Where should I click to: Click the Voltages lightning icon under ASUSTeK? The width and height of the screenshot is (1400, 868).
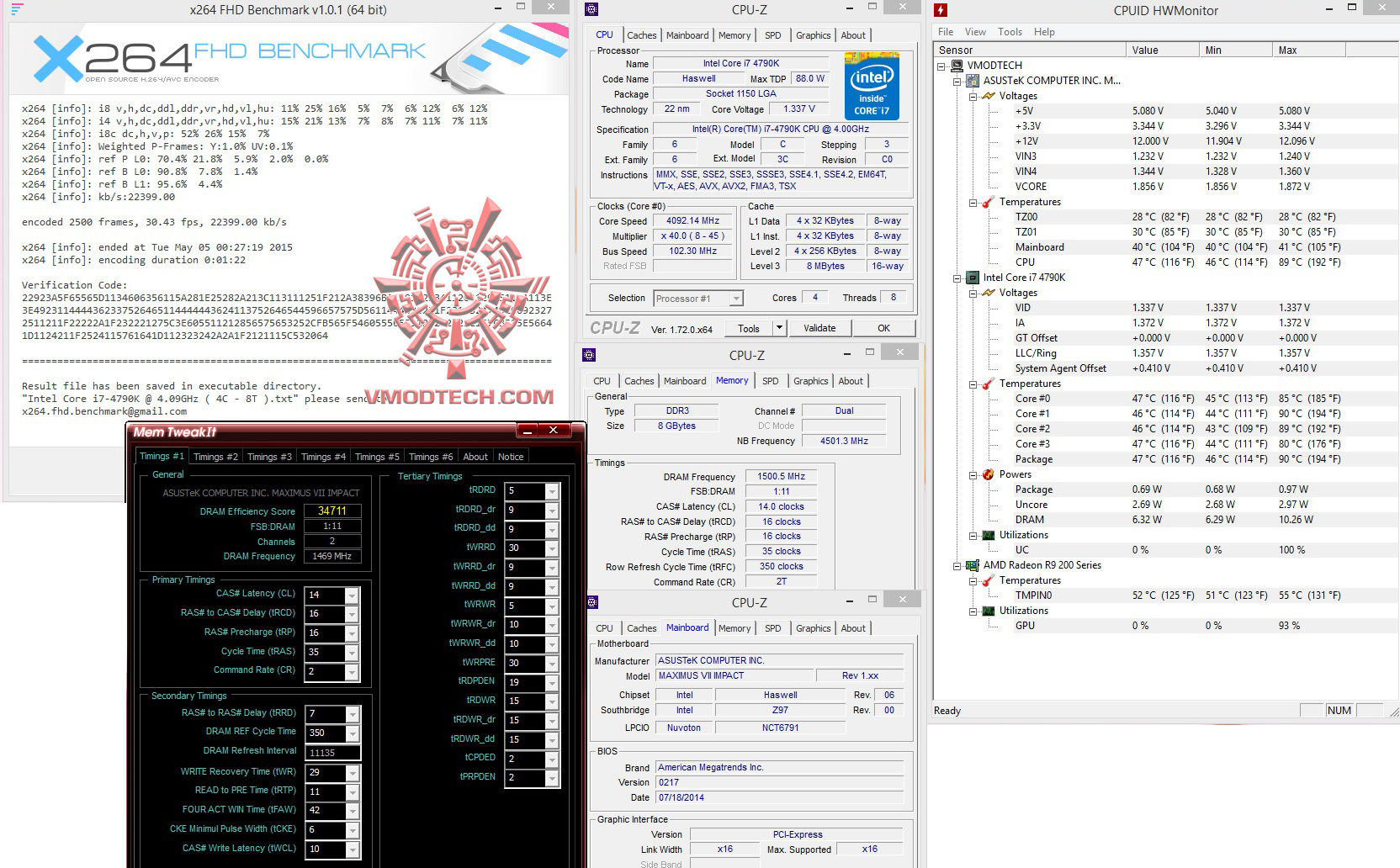pos(989,96)
